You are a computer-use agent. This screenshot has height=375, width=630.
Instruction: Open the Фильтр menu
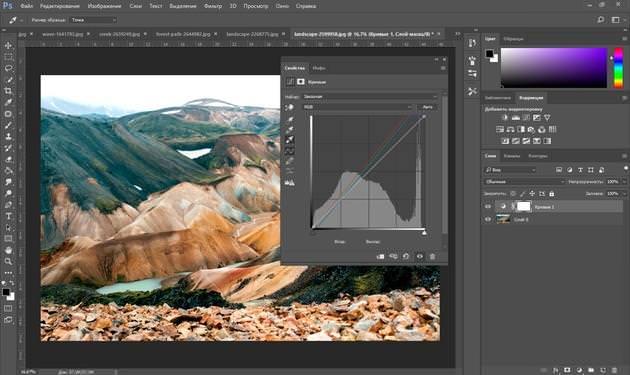click(x=213, y=6)
